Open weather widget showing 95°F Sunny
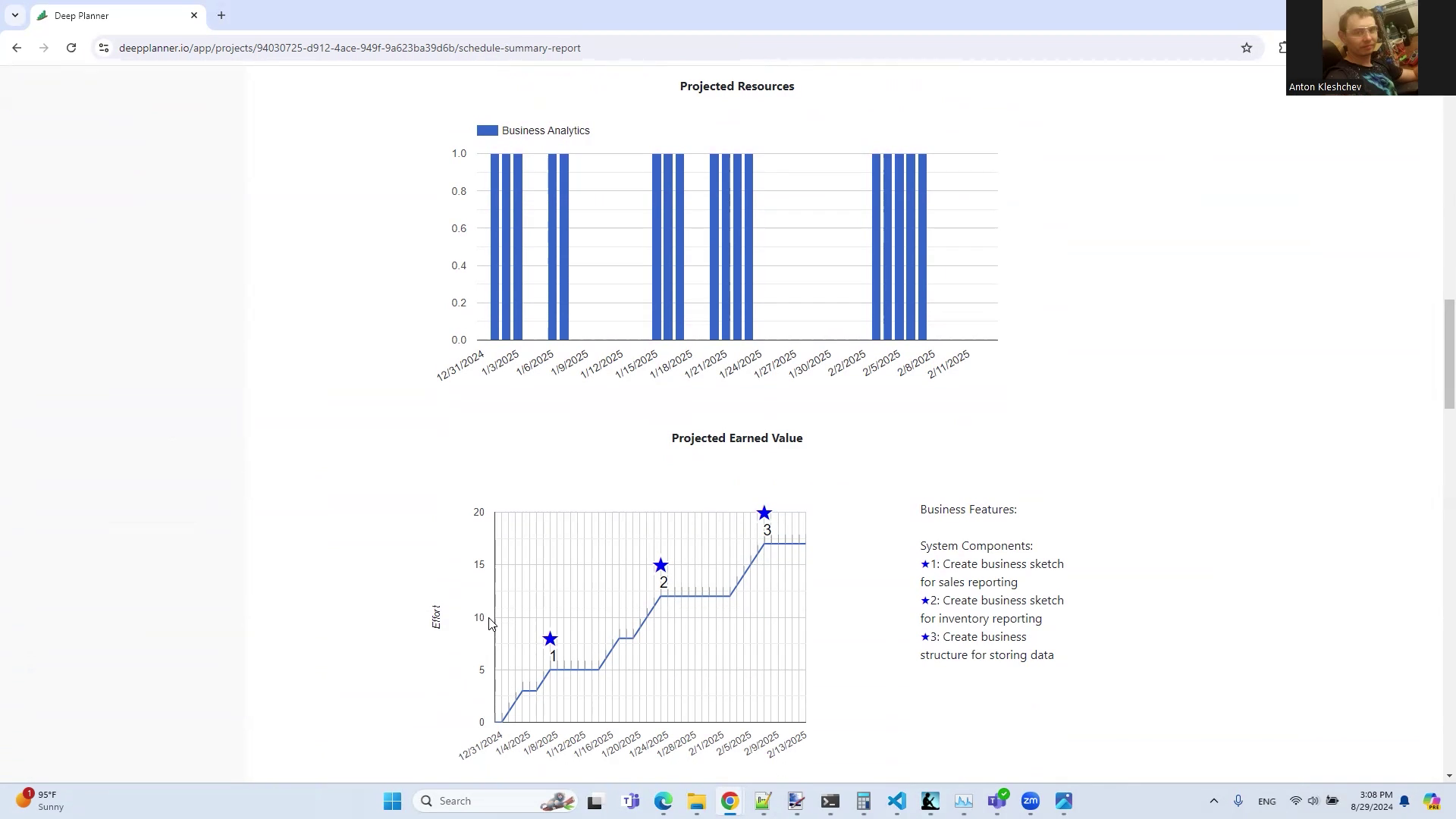Screen dimensions: 1456x819 tap(42, 801)
